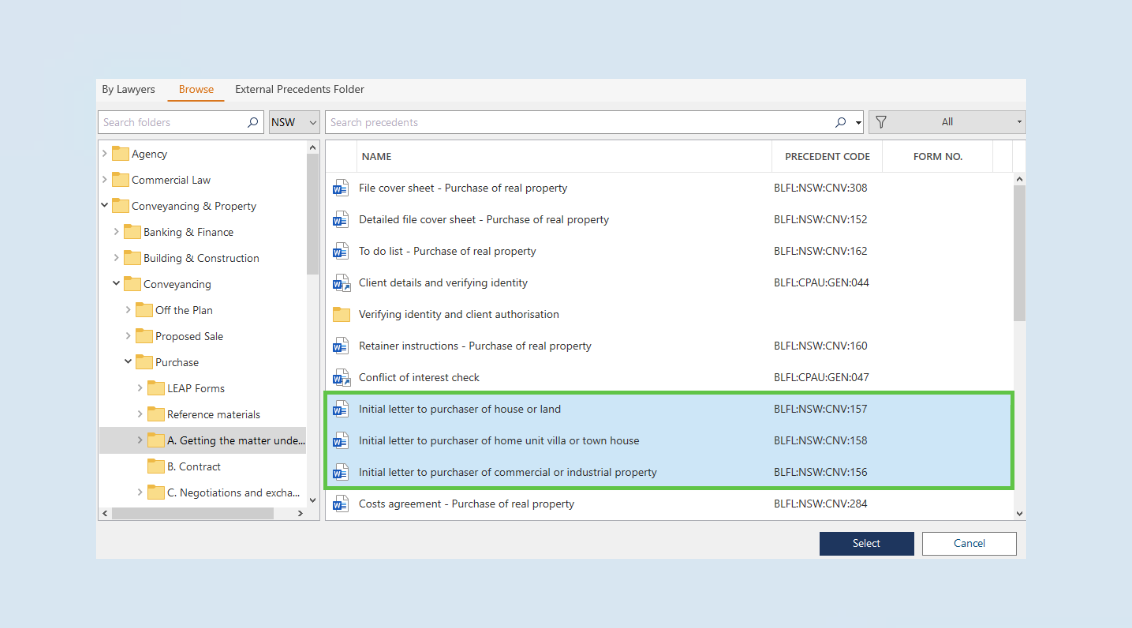Click the Word icon for Costs agreement
The image size is (1132, 628).
coord(340,504)
